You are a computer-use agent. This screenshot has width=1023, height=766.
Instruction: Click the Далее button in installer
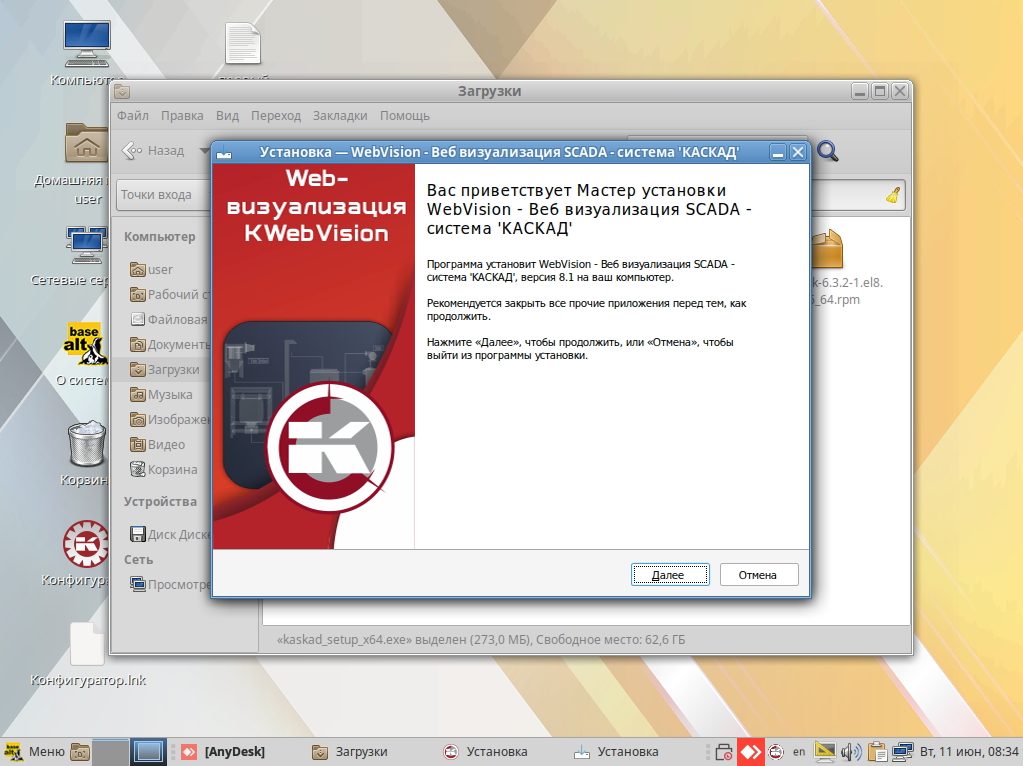[669, 575]
